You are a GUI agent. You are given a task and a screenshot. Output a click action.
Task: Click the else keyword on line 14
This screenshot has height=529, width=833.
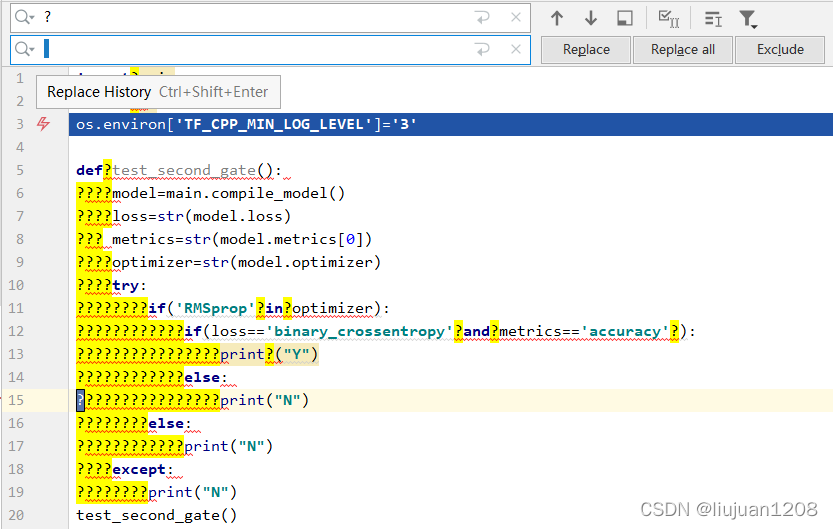(202, 378)
